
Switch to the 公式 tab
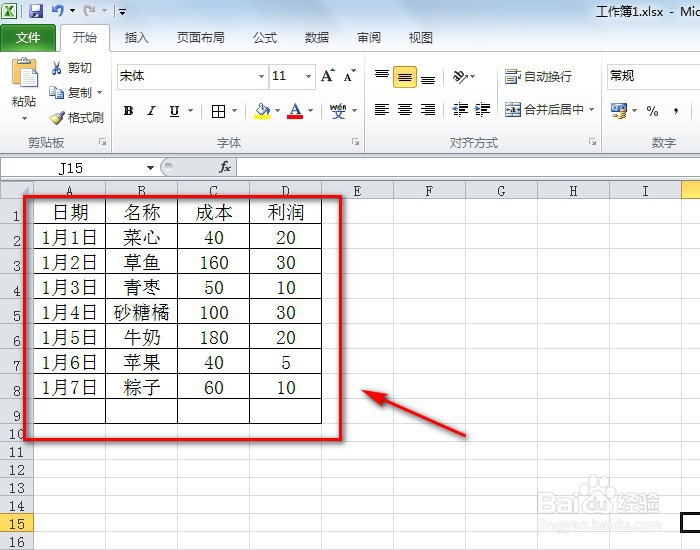click(x=265, y=38)
